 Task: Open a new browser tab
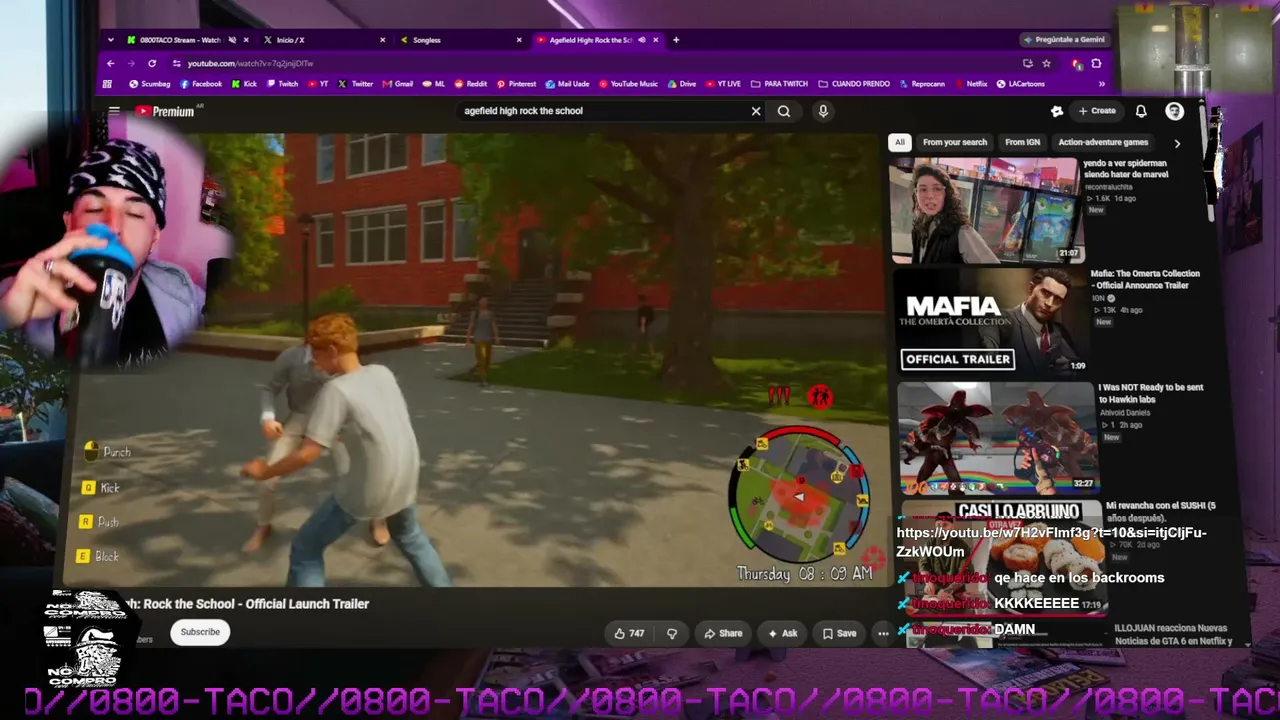[676, 40]
